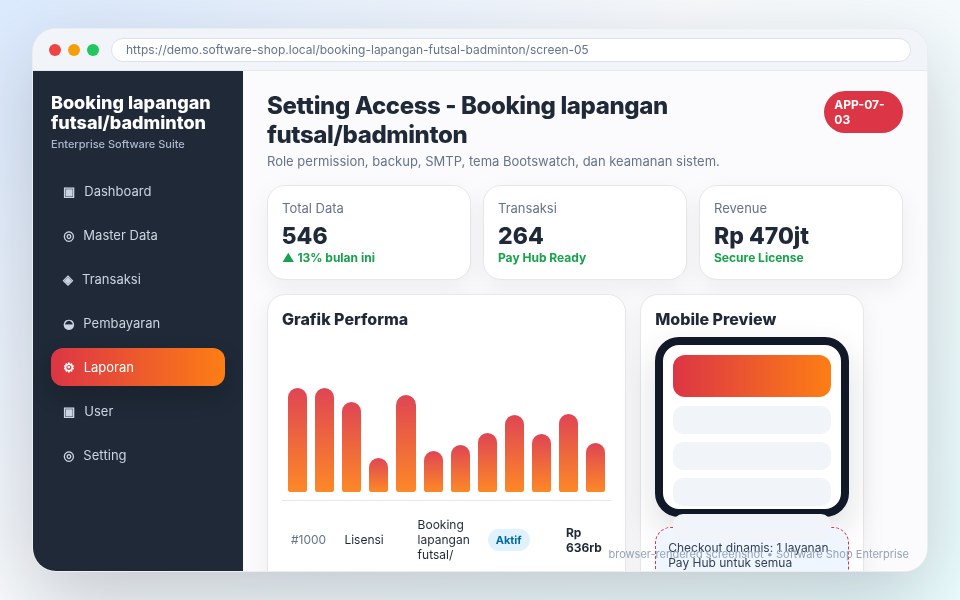Click the Master Data circle icon
The image size is (960, 600).
click(x=69, y=236)
